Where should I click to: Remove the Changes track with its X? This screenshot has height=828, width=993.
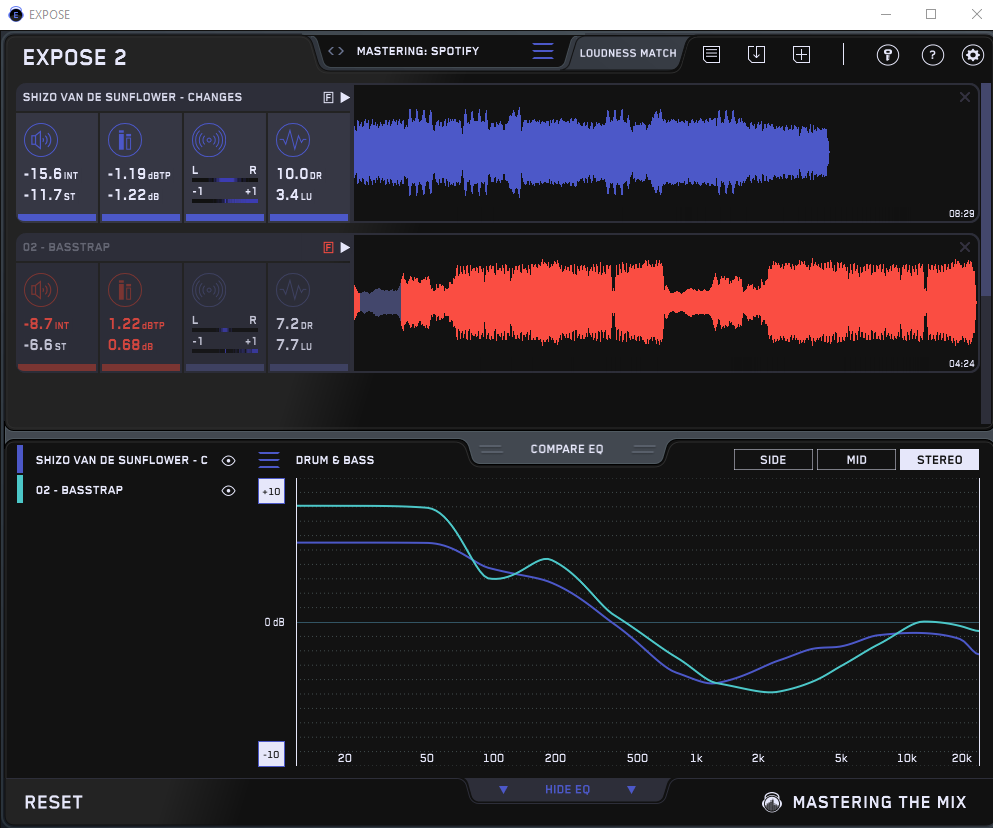(965, 97)
